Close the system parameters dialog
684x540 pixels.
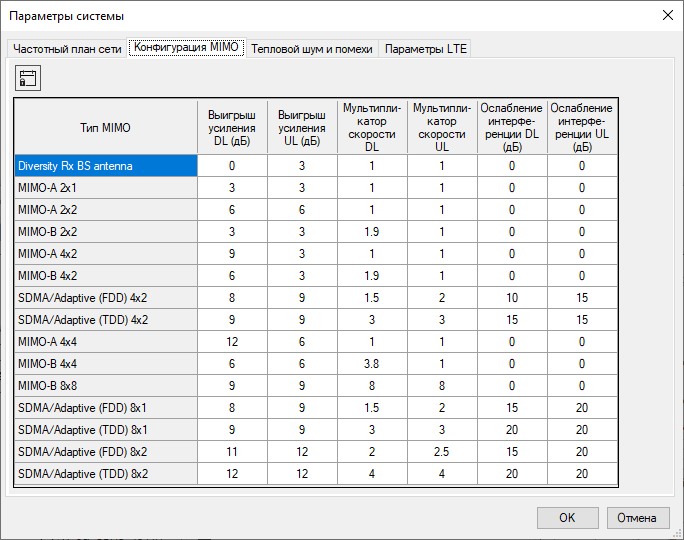coord(667,15)
